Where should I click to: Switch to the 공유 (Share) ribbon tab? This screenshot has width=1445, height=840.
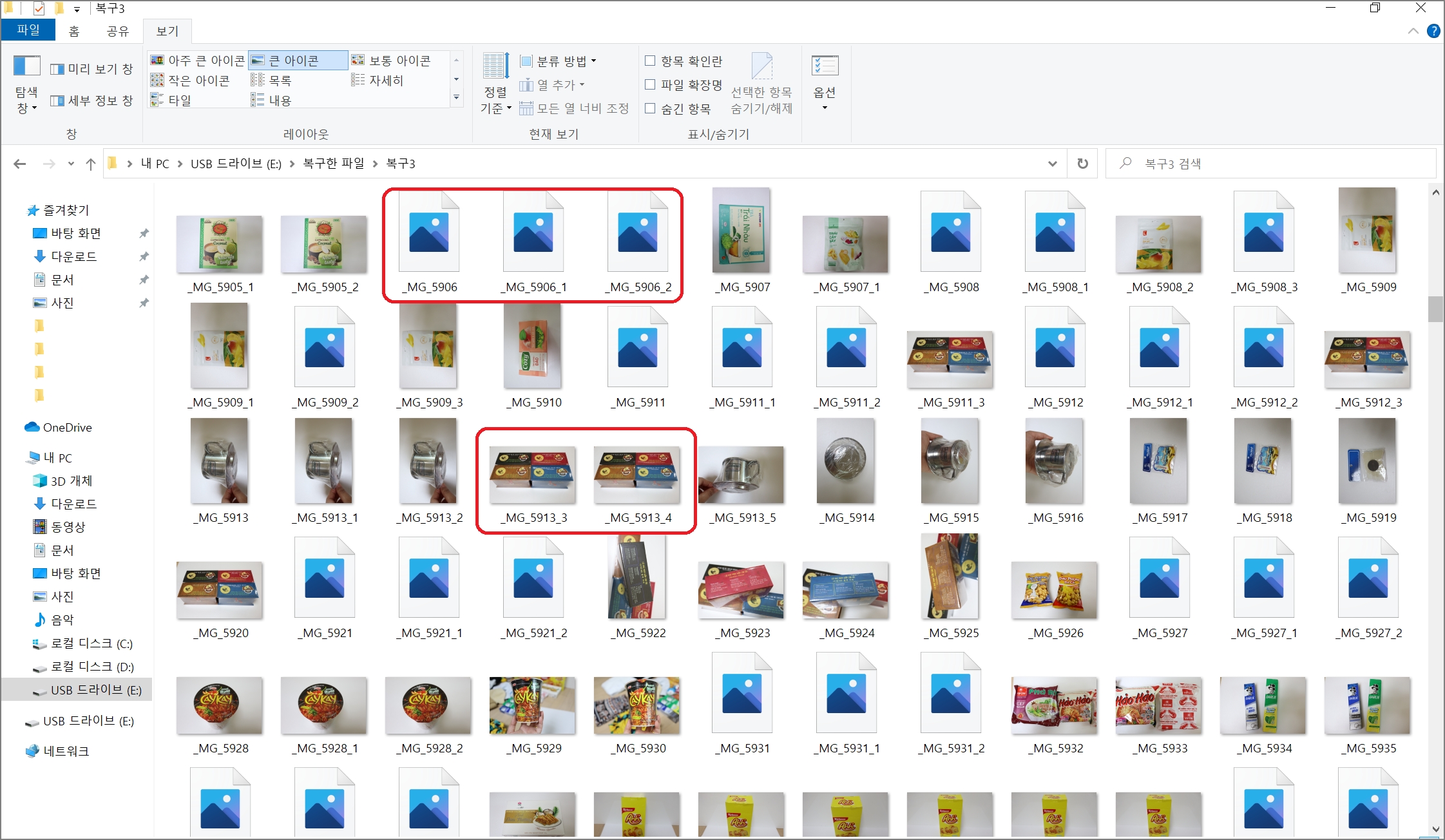click(x=118, y=31)
